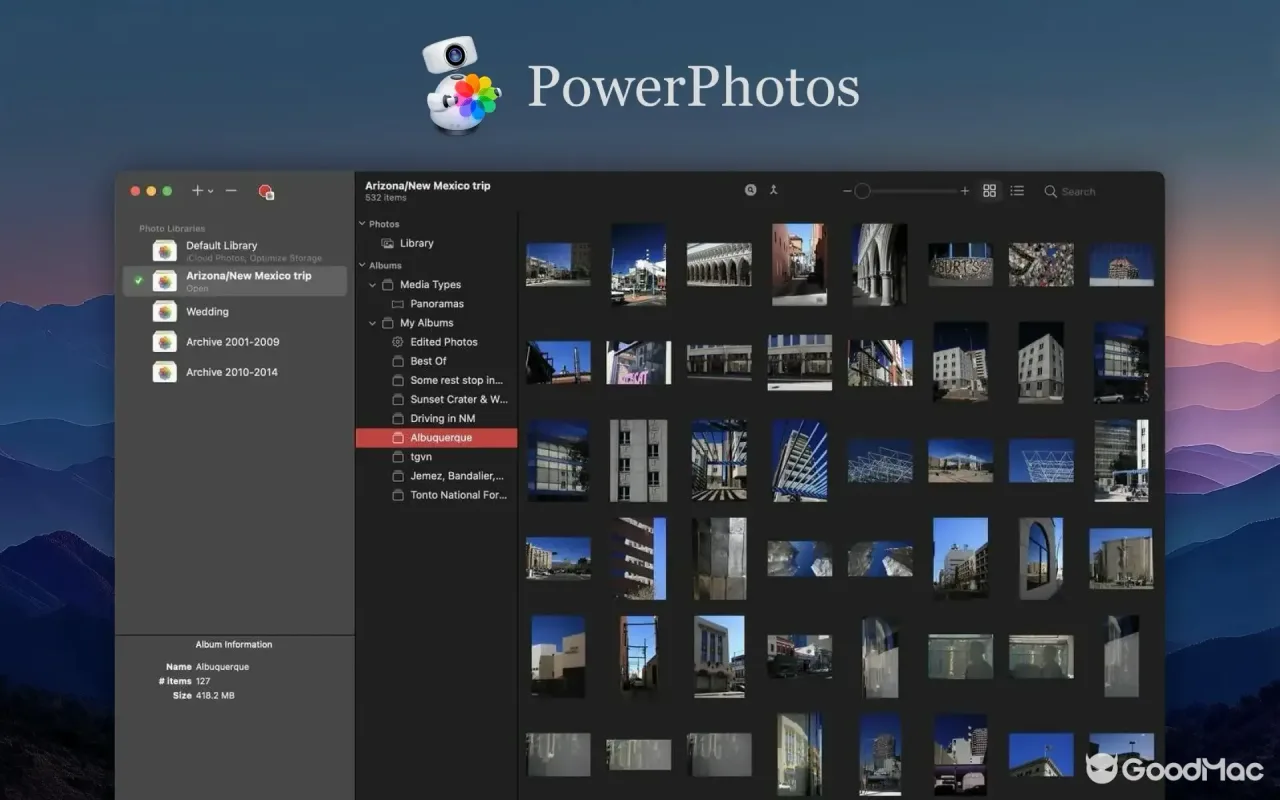
Task: Collapse the Albums section
Action: point(362,266)
